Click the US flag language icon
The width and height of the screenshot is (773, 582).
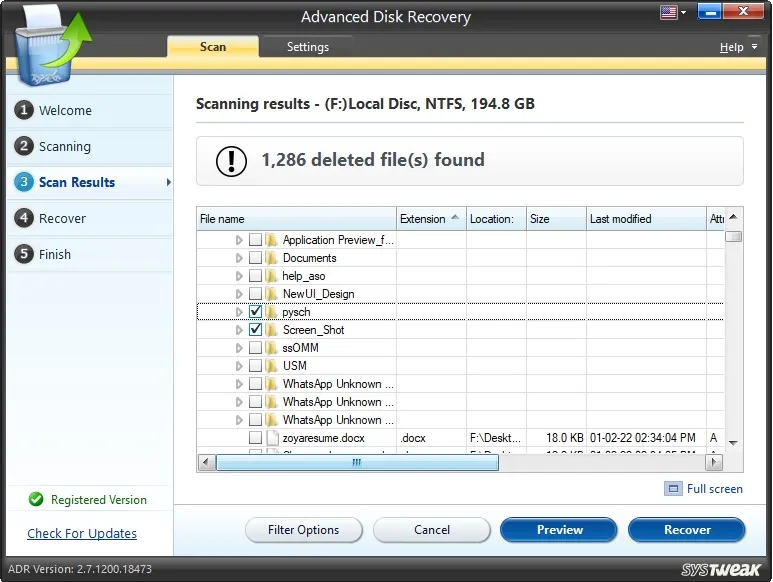668,12
